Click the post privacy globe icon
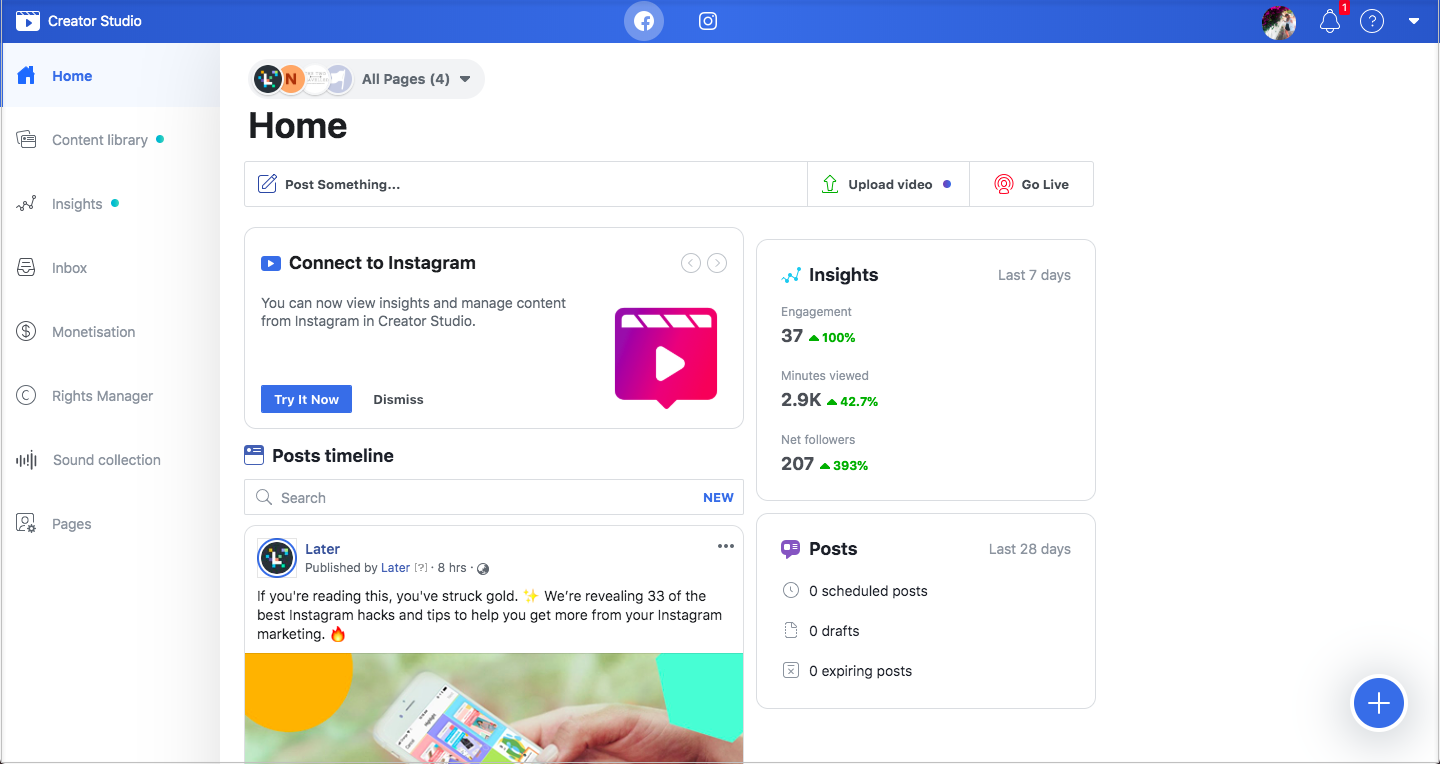The width and height of the screenshot is (1440, 764). pos(483,569)
